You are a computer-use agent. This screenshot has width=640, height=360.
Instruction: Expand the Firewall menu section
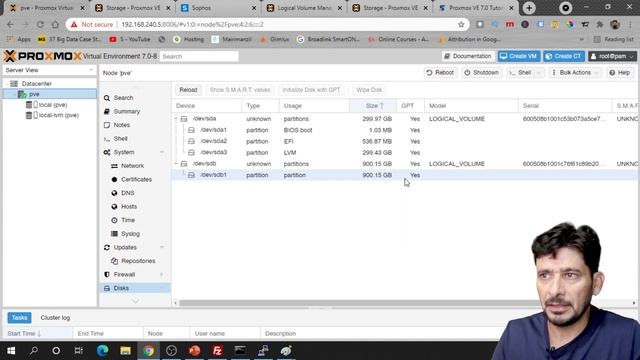pos(162,275)
